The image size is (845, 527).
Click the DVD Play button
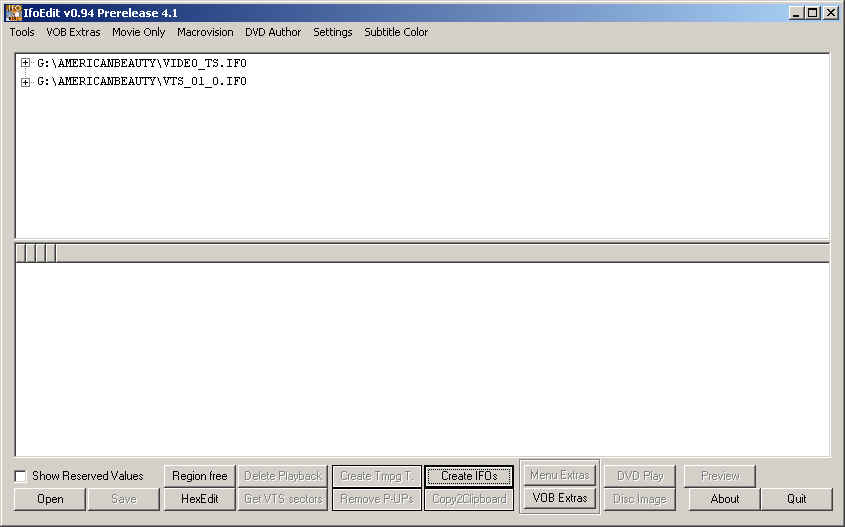[640, 476]
